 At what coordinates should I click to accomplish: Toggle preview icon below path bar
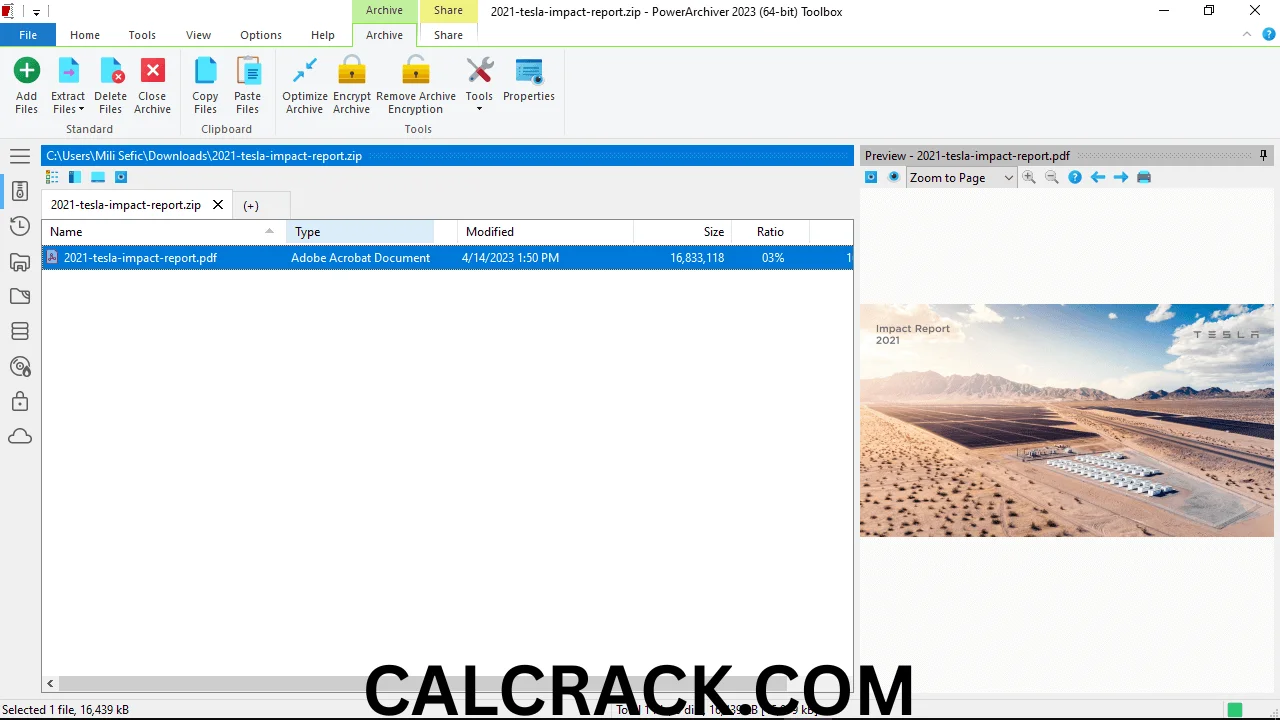(x=121, y=177)
